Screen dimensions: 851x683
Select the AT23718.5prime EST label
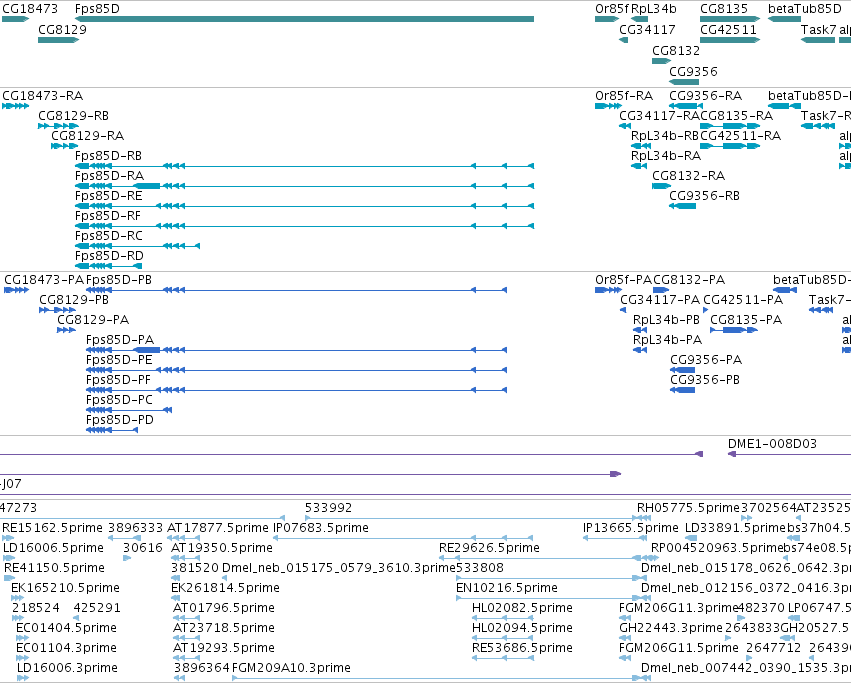224,628
